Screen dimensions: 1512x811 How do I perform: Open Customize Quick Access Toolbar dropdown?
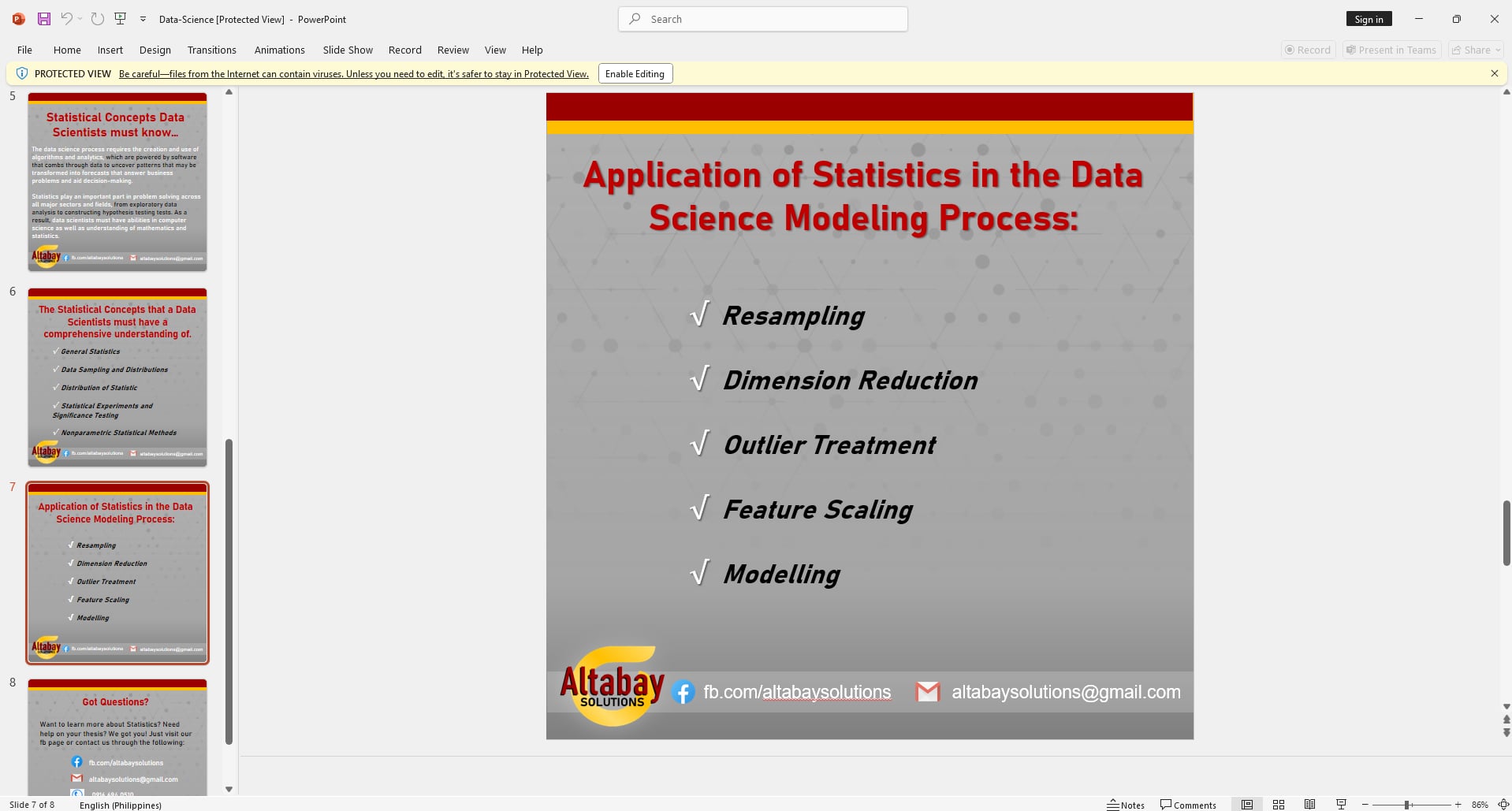[x=143, y=19]
